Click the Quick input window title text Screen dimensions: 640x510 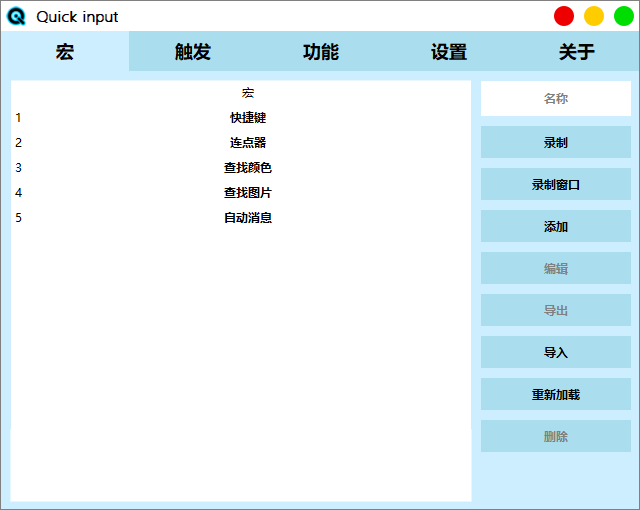click(x=77, y=17)
